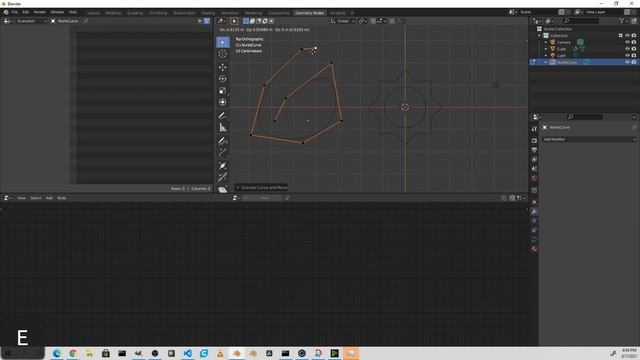The height and width of the screenshot is (360, 640).
Task: Hide the Camera object in viewport
Action: [627, 42]
